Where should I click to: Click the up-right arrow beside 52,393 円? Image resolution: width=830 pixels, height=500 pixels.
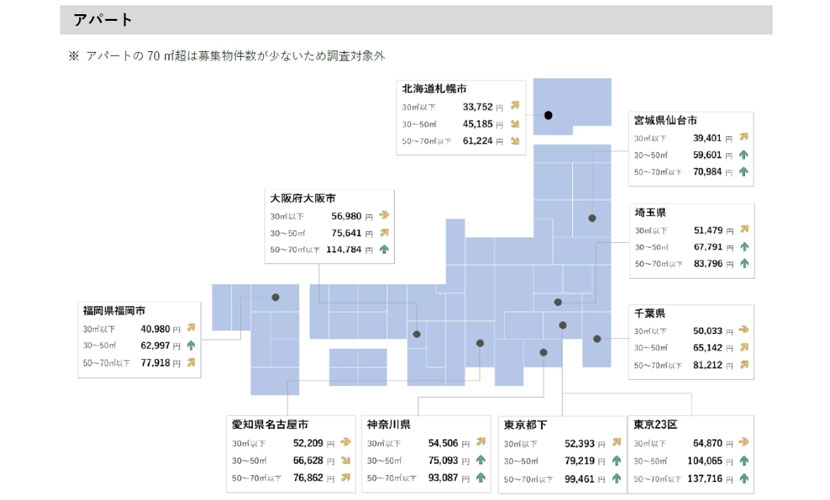tap(617, 442)
